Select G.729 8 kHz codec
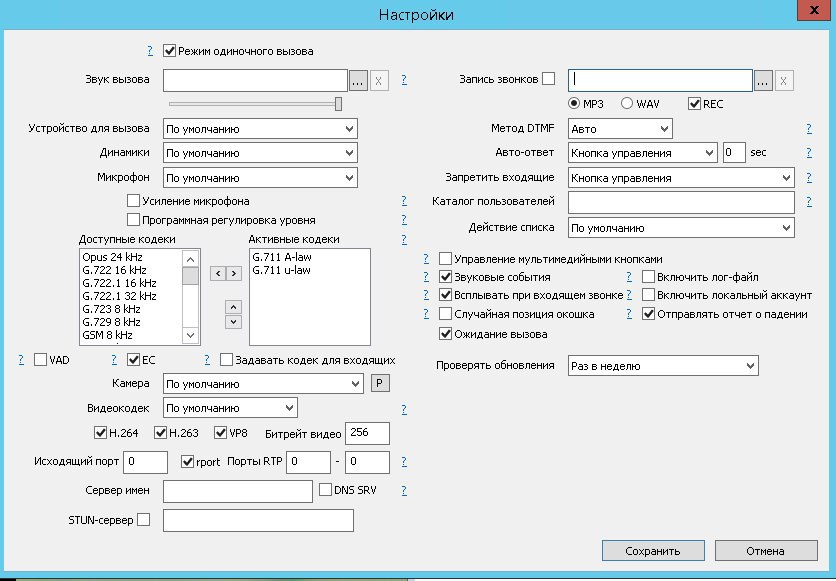The height and width of the screenshot is (581, 836). pos(111,322)
